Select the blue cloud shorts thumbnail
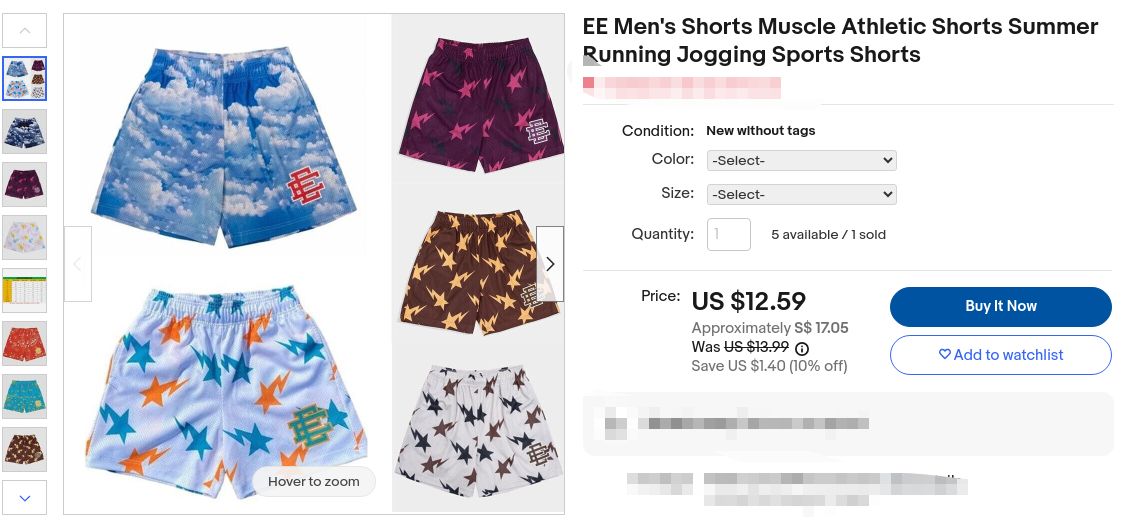Viewport: 1132px width, 523px height. point(25,131)
